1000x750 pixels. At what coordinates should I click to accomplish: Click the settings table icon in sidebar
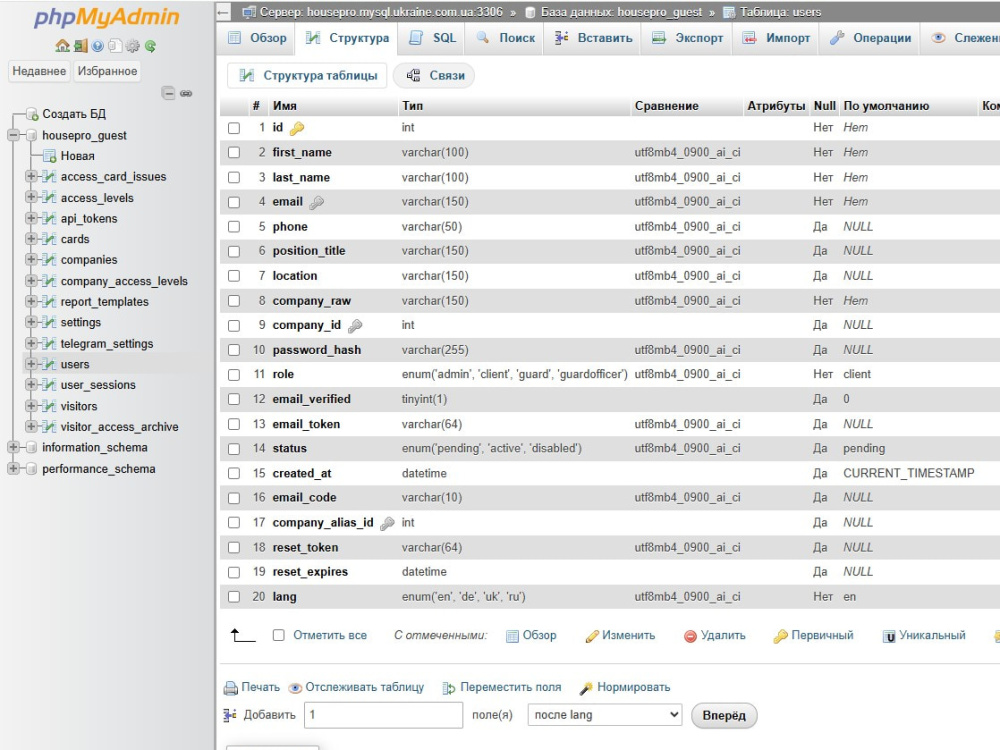coord(49,323)
